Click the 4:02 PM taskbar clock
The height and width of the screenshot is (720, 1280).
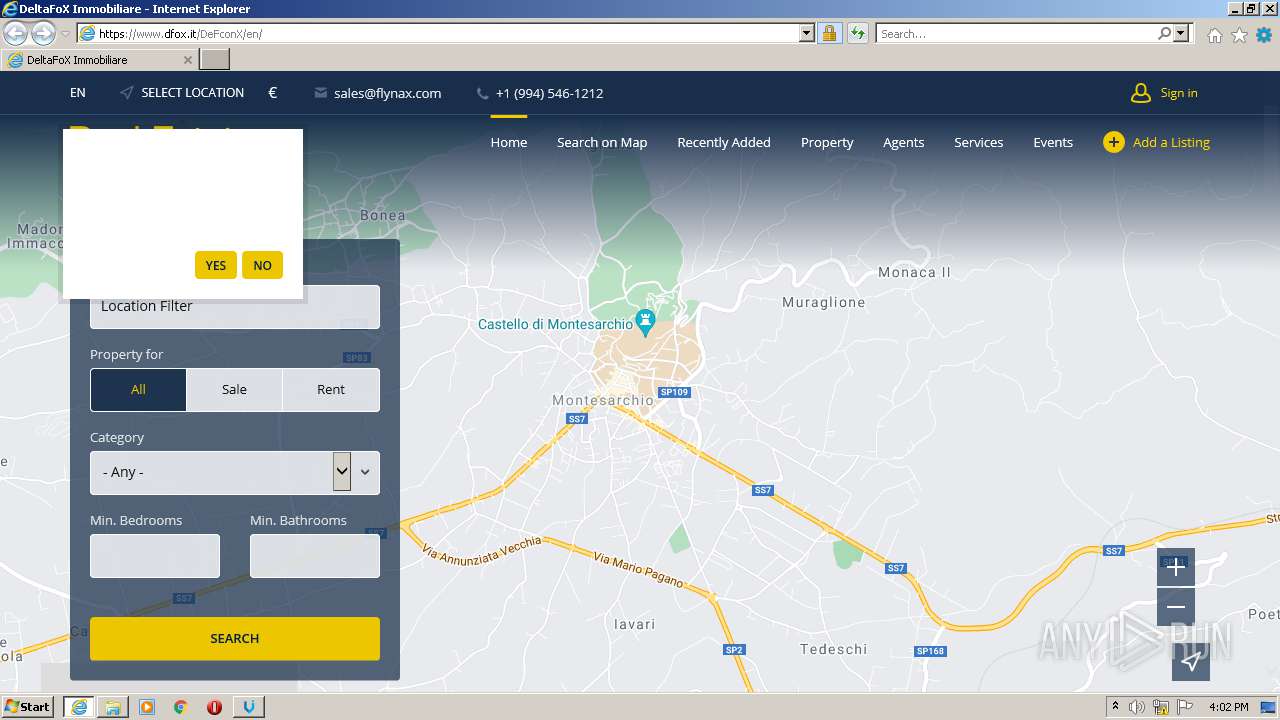(x=1228, y=707)
